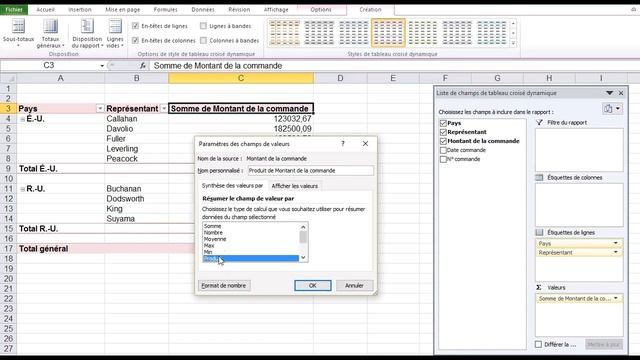The height and width of the screenshot is (360, 640).
Task: Click the Valeurs sigma icon
Action: [539, 288]
